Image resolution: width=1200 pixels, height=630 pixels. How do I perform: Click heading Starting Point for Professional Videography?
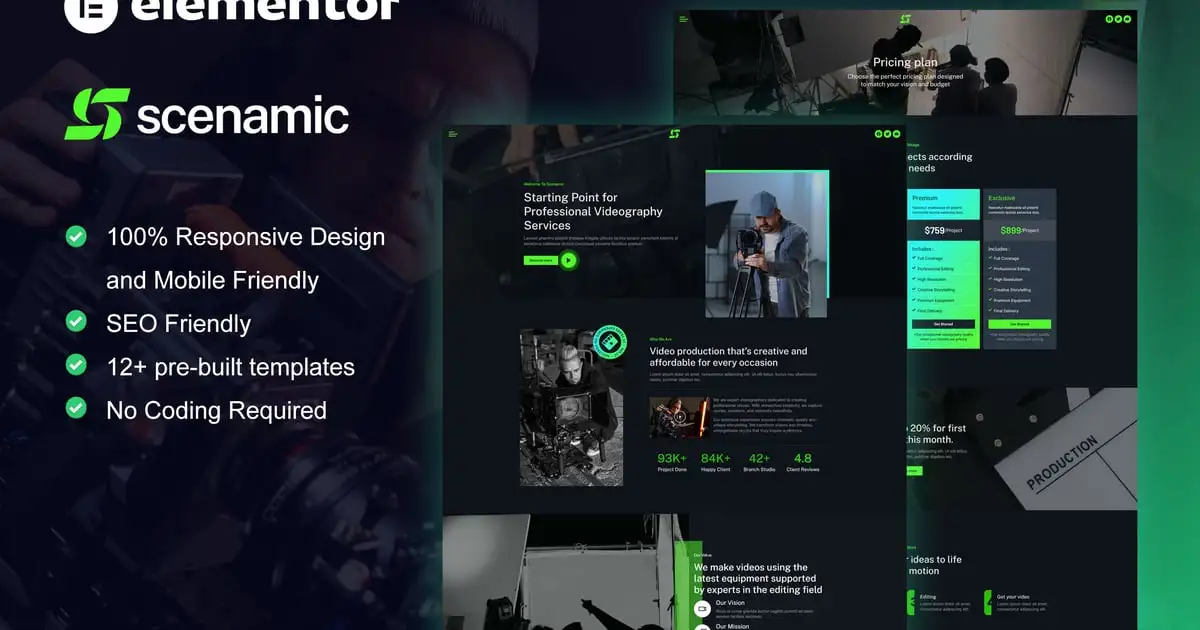pyautogui.click(x=593, y=211)
